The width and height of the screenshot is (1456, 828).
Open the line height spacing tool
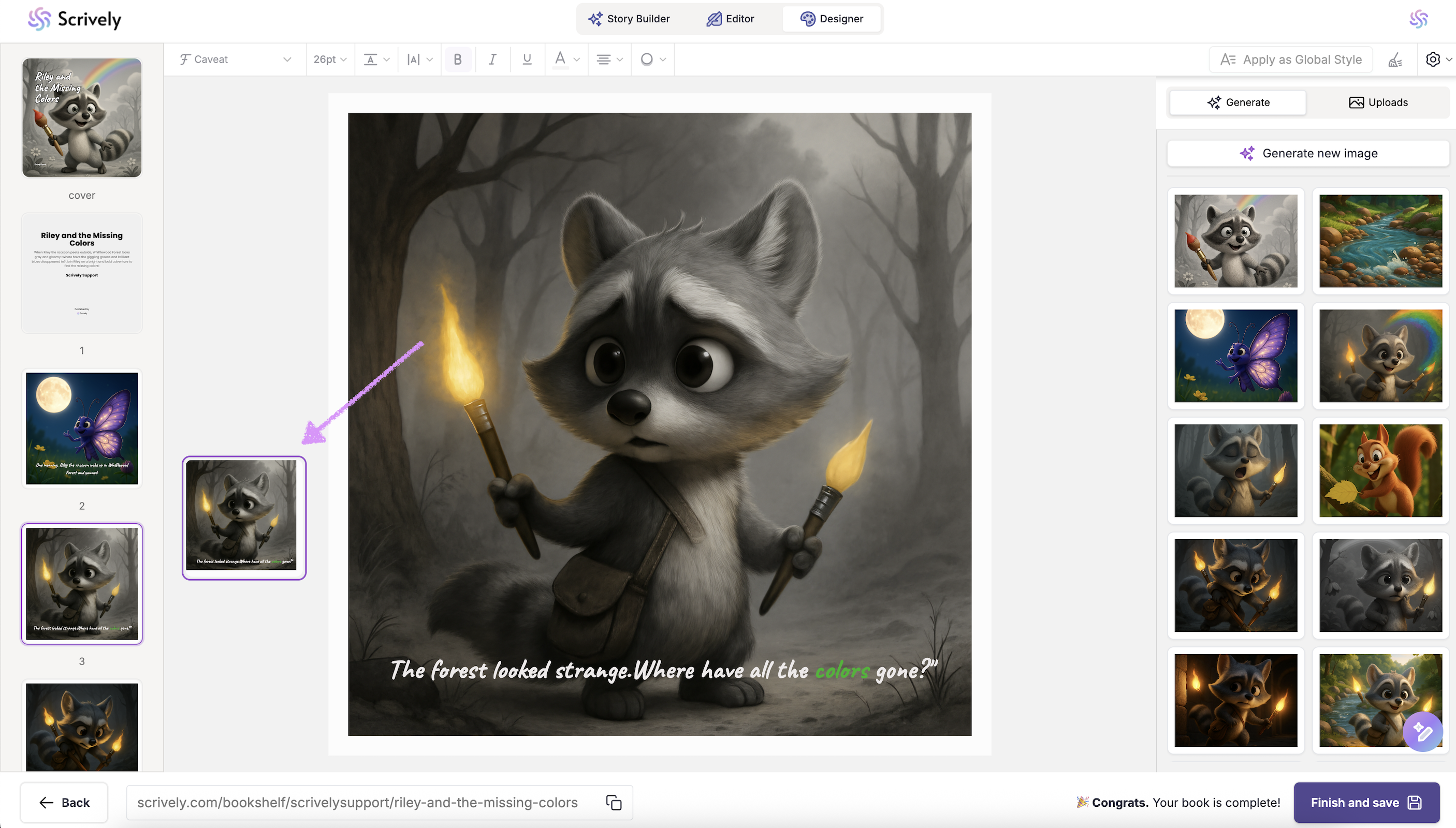coord(376,59)
